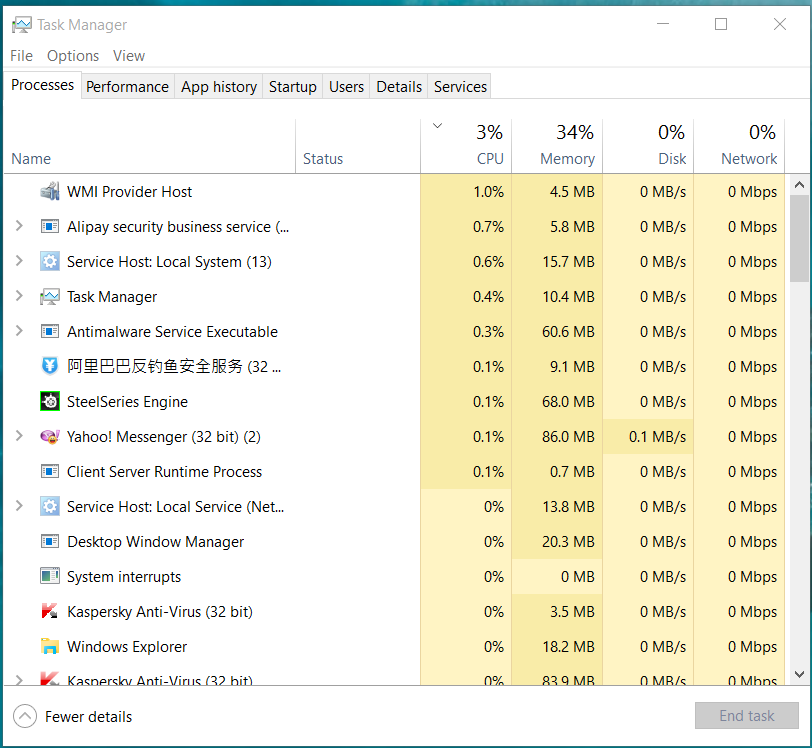The height and width of the screenshot is (748, 812).
Task: Collapse view using Fewer details arrow
Action: [24, 716]
